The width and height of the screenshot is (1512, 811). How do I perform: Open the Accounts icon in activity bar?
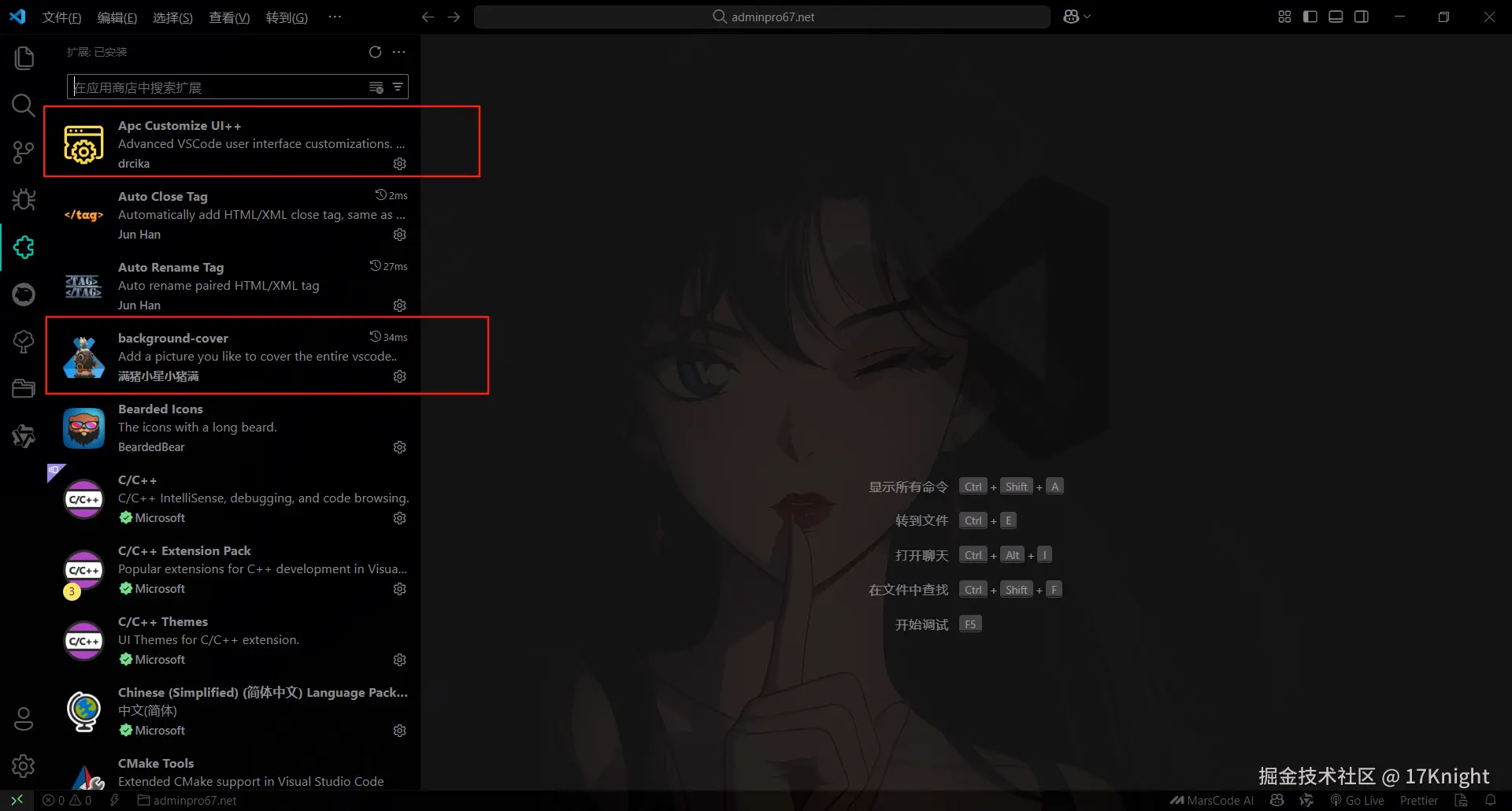tap(24, 718)
